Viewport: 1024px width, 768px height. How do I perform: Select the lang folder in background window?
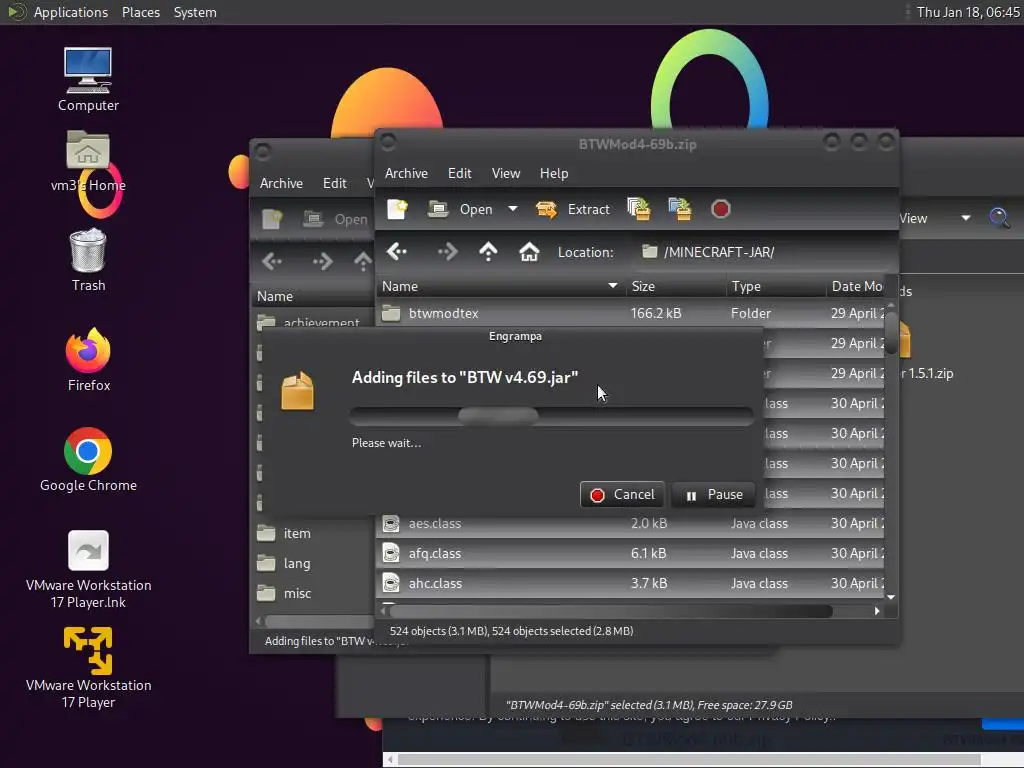(x=315, y=564)
